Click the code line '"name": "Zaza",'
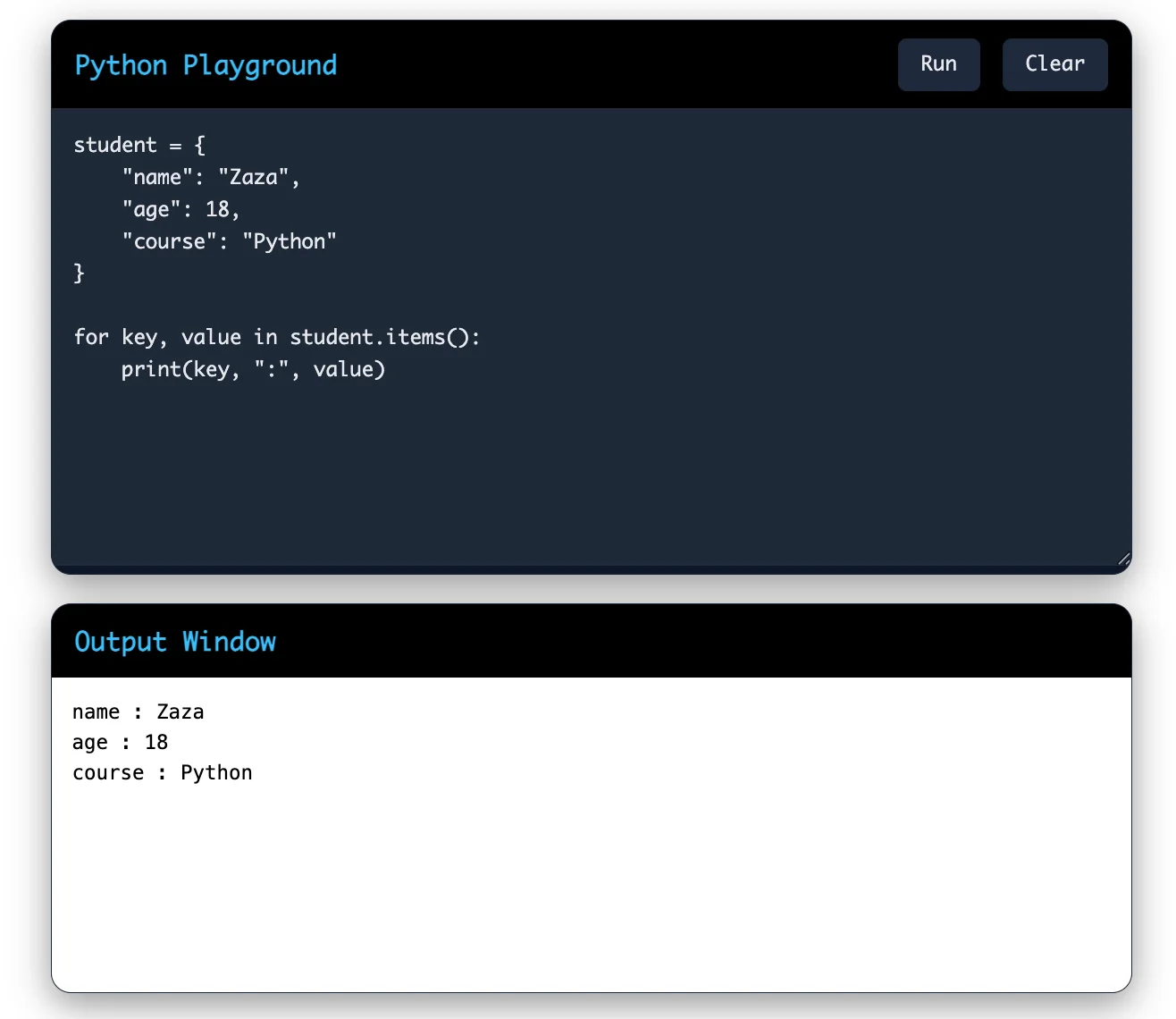The height and width of the screenshot is (1019, 1176). [x=210, y=177]
